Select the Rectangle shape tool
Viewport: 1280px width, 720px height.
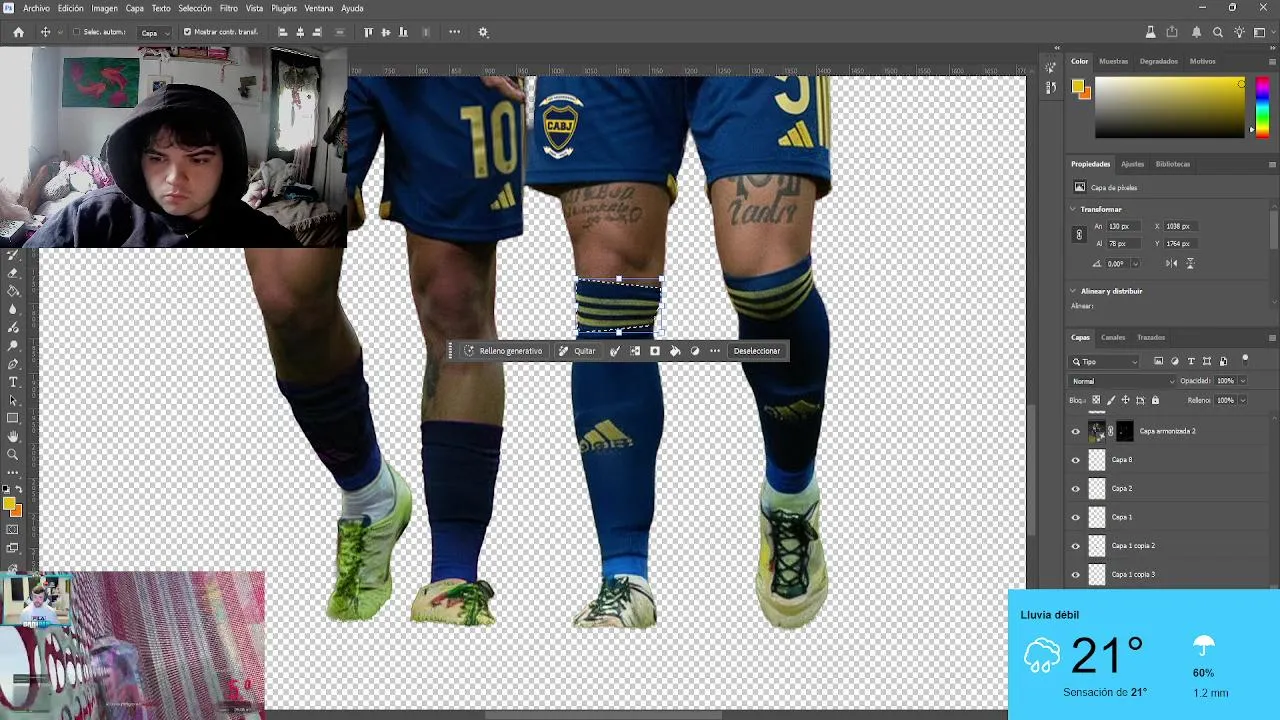[13, 418]
